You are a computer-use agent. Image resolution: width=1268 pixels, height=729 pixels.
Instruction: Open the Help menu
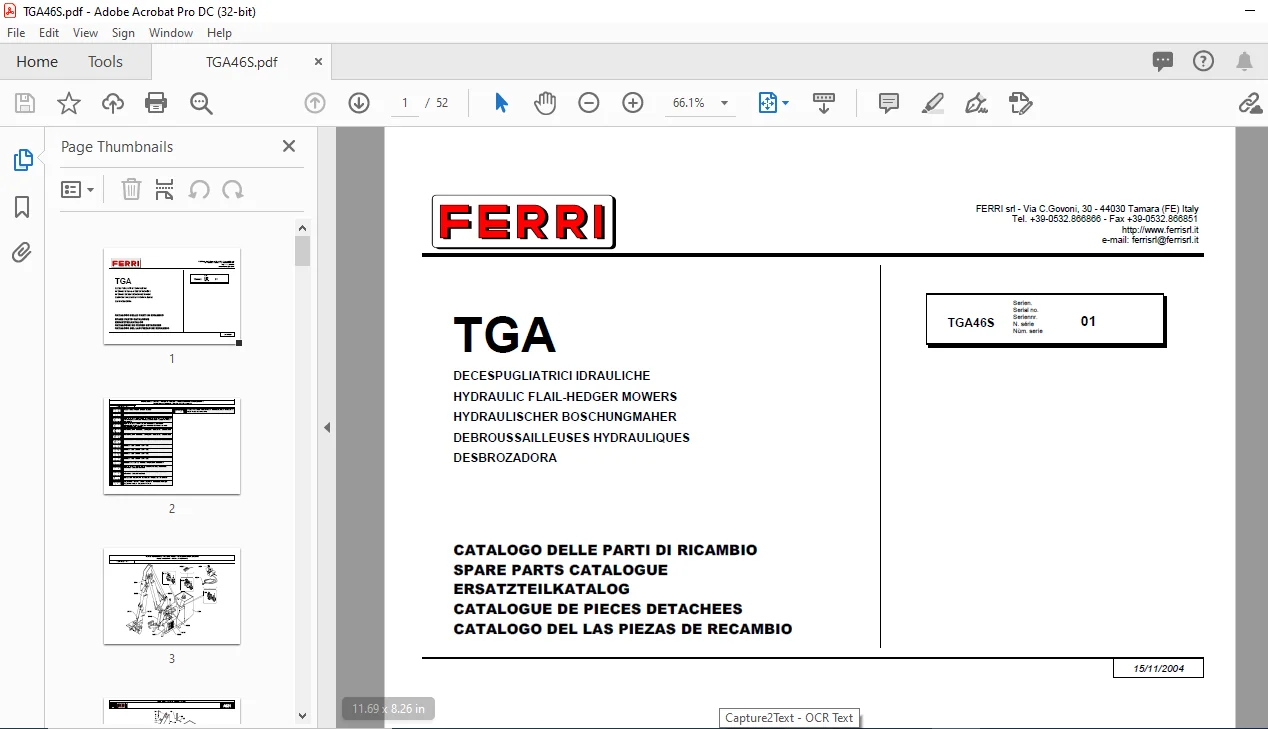(220, 33)
